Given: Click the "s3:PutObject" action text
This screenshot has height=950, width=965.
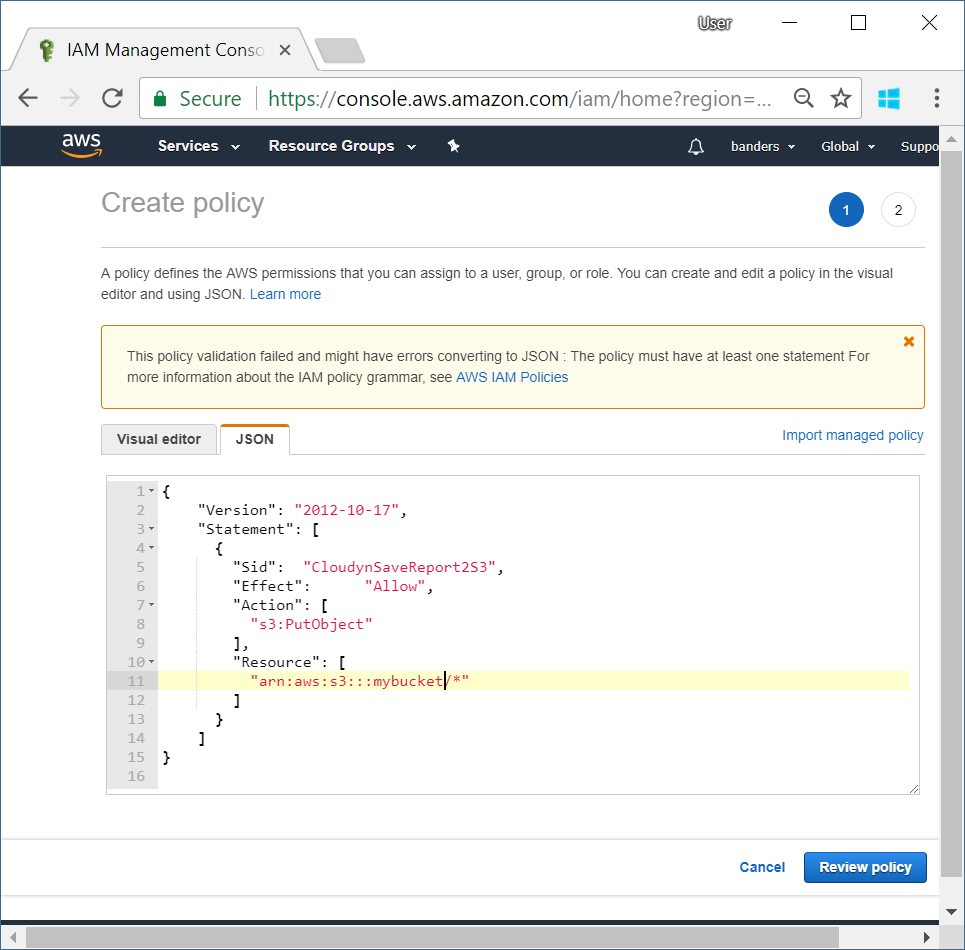Looking at the screenshot, I should (311, 624).
